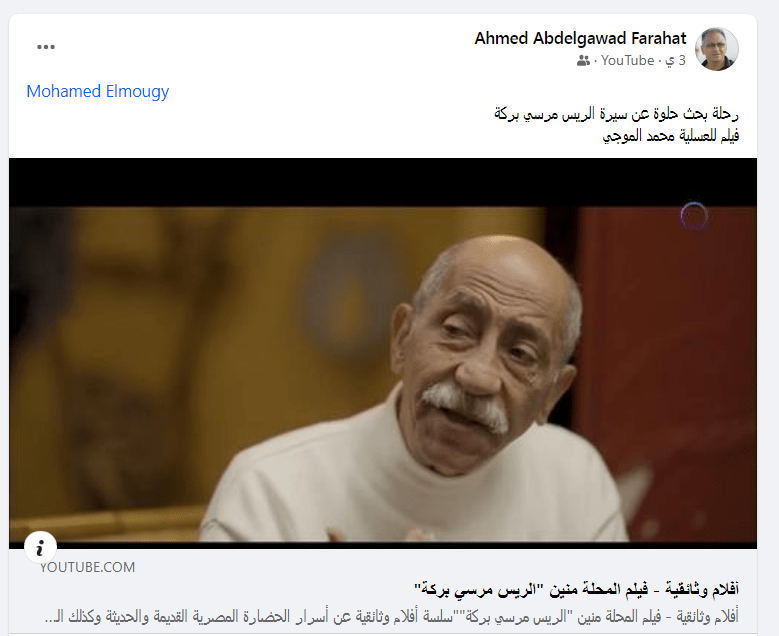Click the loading spinner circle on the video
The height and width of the screenshot is (636, 779).
pyautogui.click(x=694, y=216)
